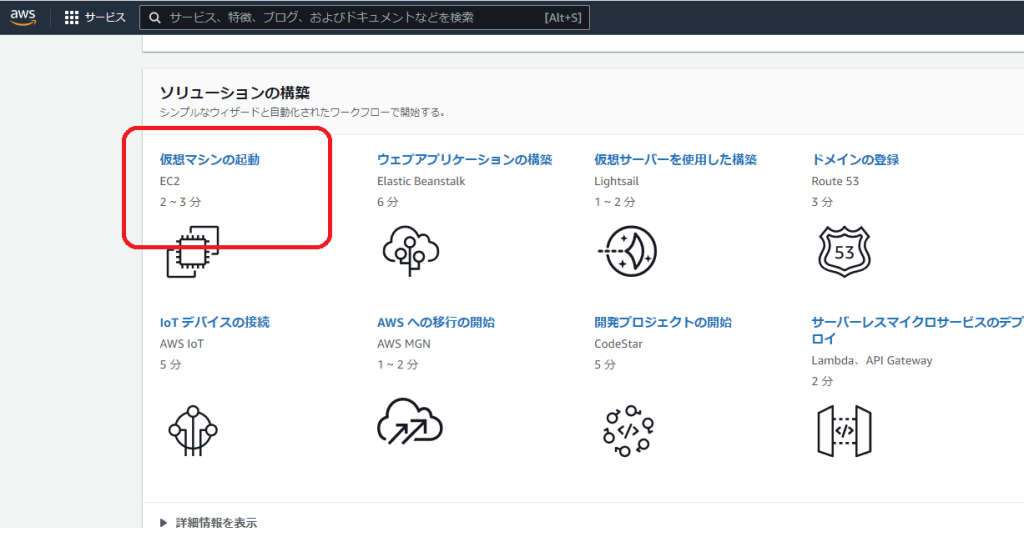The image size is (1024, 542).
Task: Expand 詳細情報を表示 section
Action: click(x=210, y=522)
